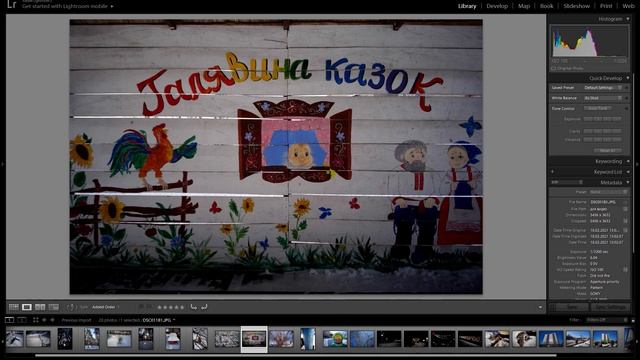The height and width of the screenshot is (360, 640).
Task: Select the Painter spray can tool
Action: tap(71, 307)
